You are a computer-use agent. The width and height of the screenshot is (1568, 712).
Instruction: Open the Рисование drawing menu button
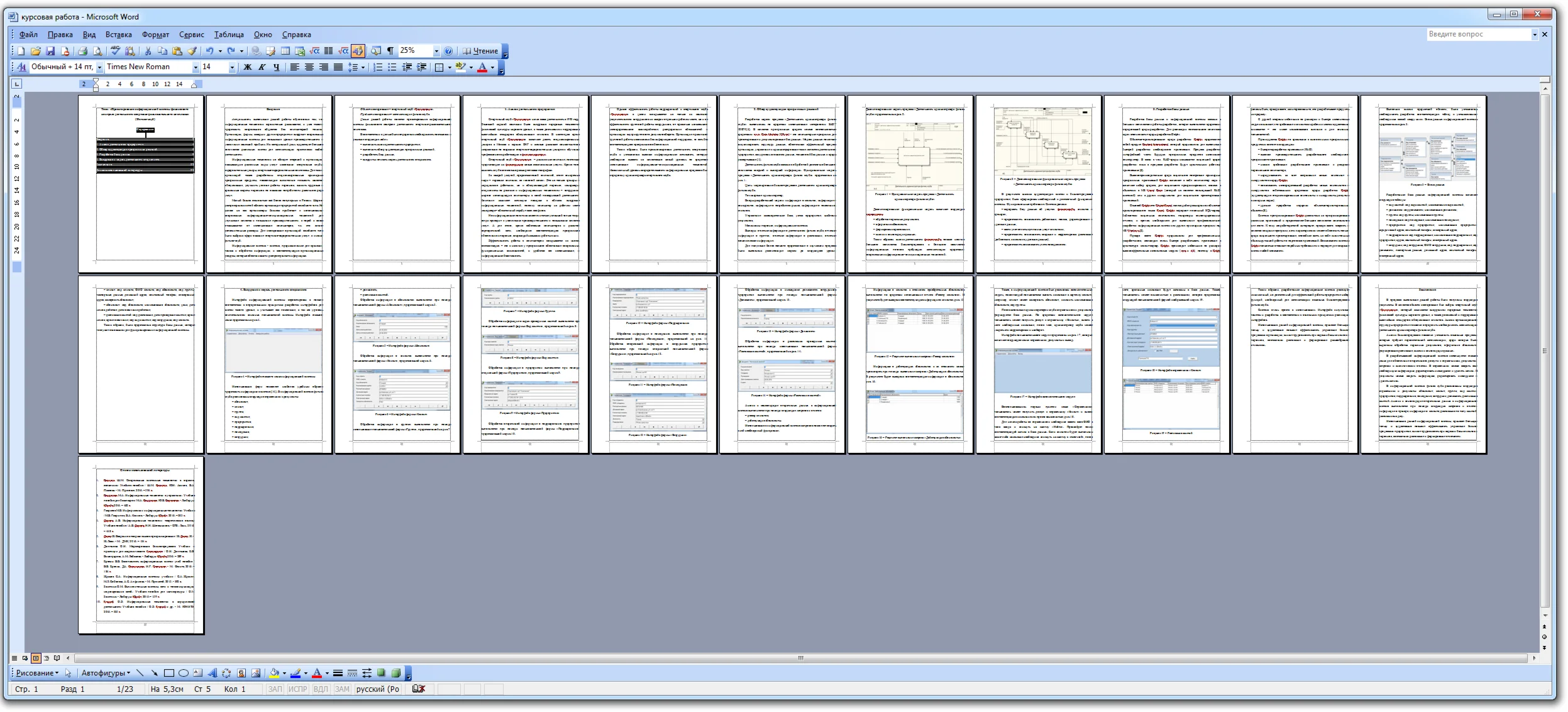[36, 673]
